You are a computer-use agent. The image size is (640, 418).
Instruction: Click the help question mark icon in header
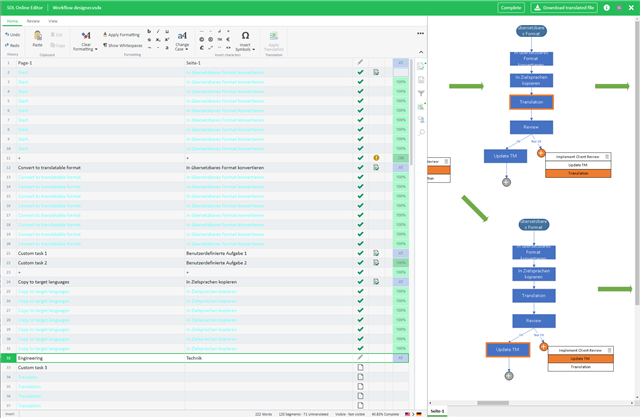click(x=606, y=7)
